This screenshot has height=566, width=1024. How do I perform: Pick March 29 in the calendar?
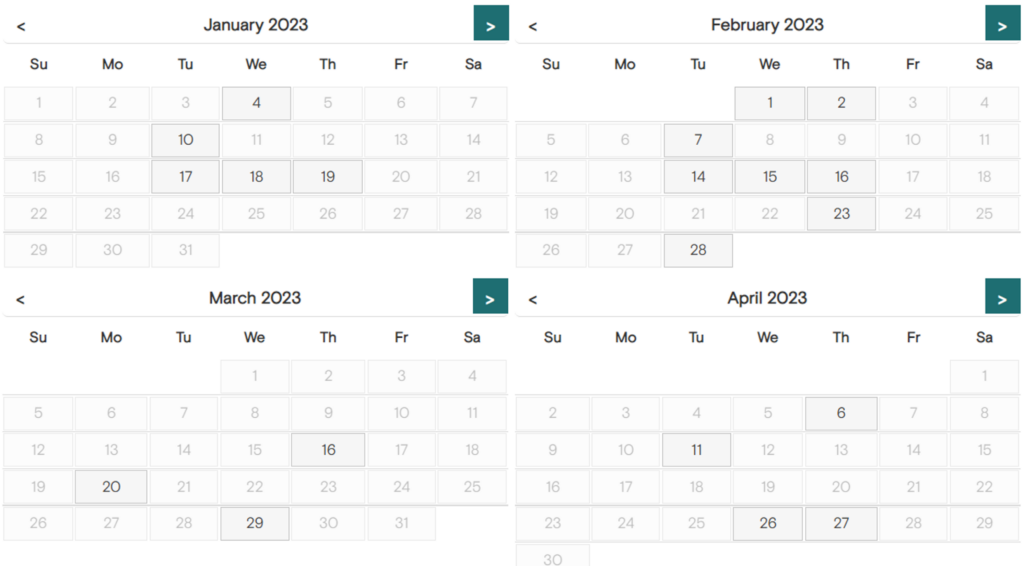pos(255,524)
